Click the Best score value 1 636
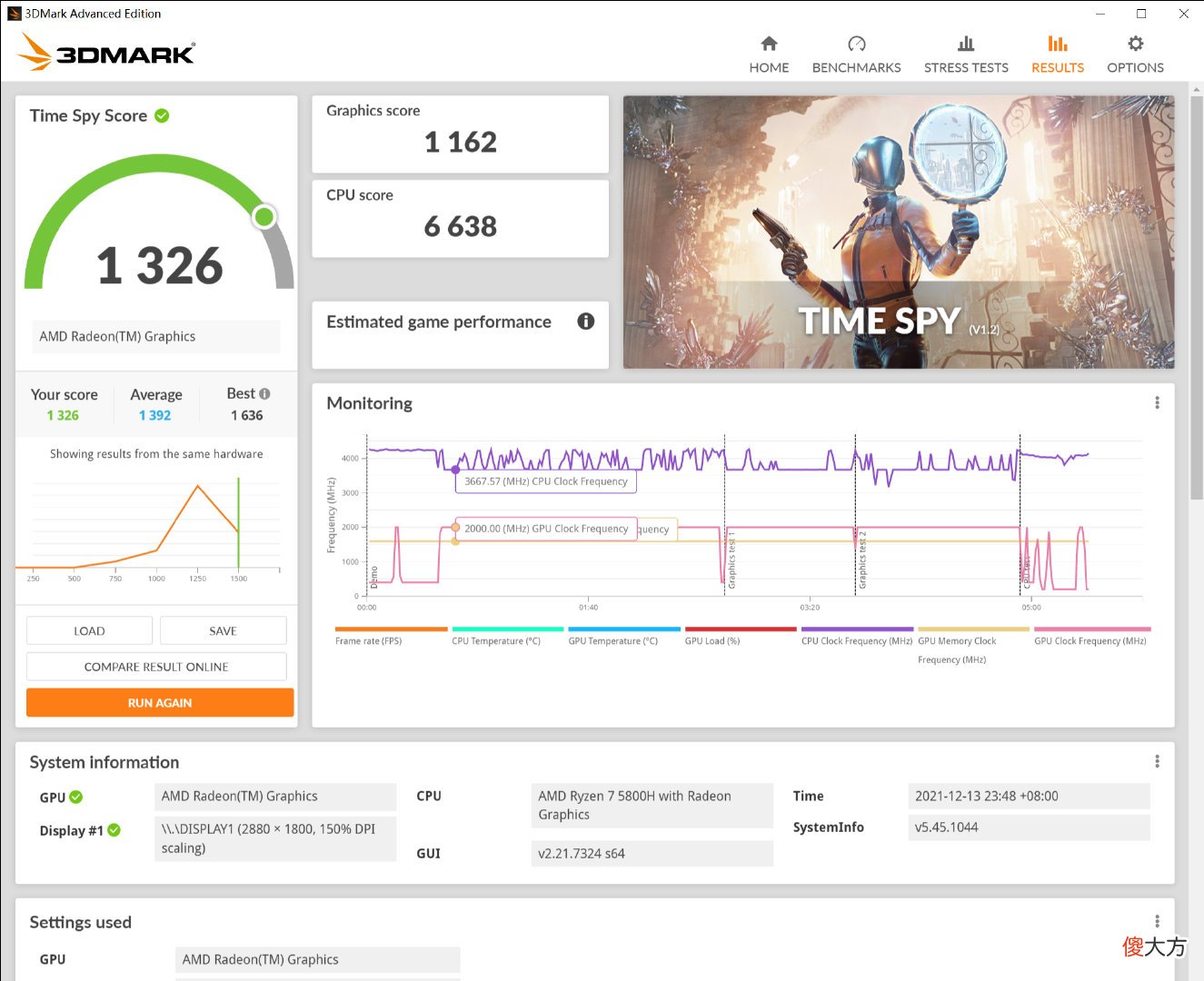Image resolution: width=1204 pixels, height=981 pixels. tap(246, 415)
